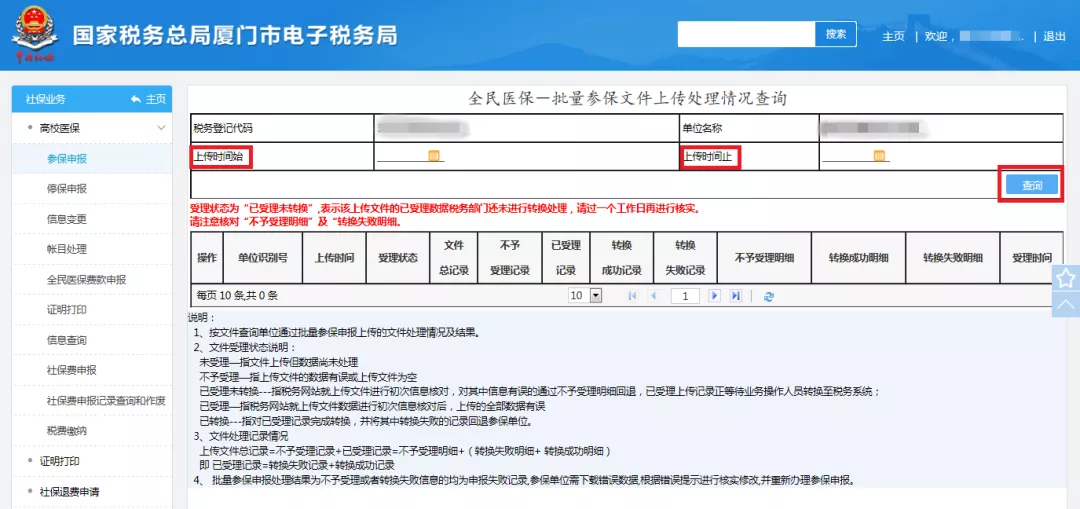1080x509 pixels.
Task: Click 受理时间 column header
Action: [1031, 258]
